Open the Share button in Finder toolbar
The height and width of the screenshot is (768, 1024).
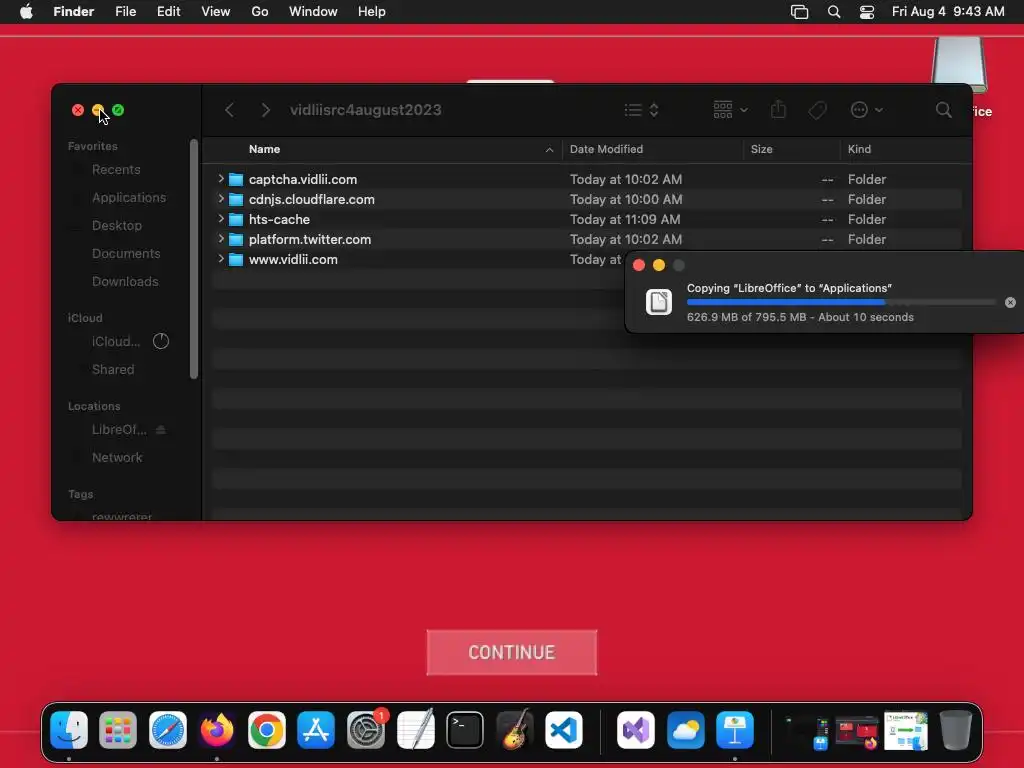pyautogui.click(x=778, y=109)
